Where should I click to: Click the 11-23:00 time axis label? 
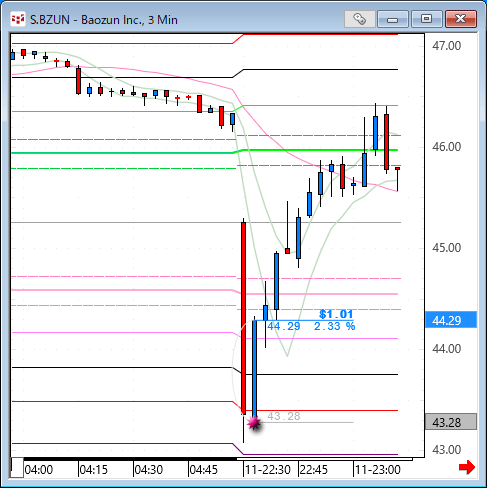(x=378, y=470)
